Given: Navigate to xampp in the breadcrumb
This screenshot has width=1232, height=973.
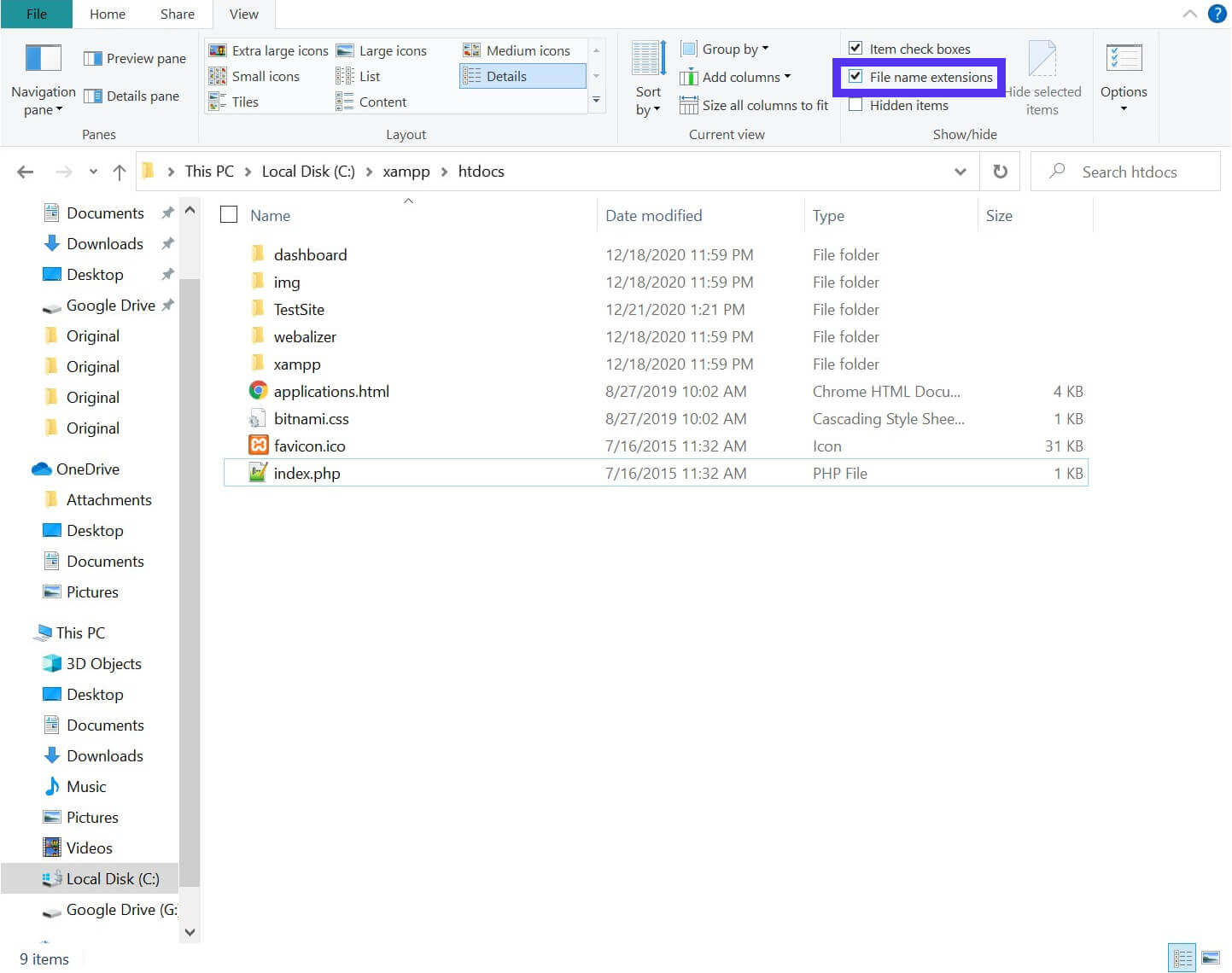Looking at the screenshot, I should (406, 171).
